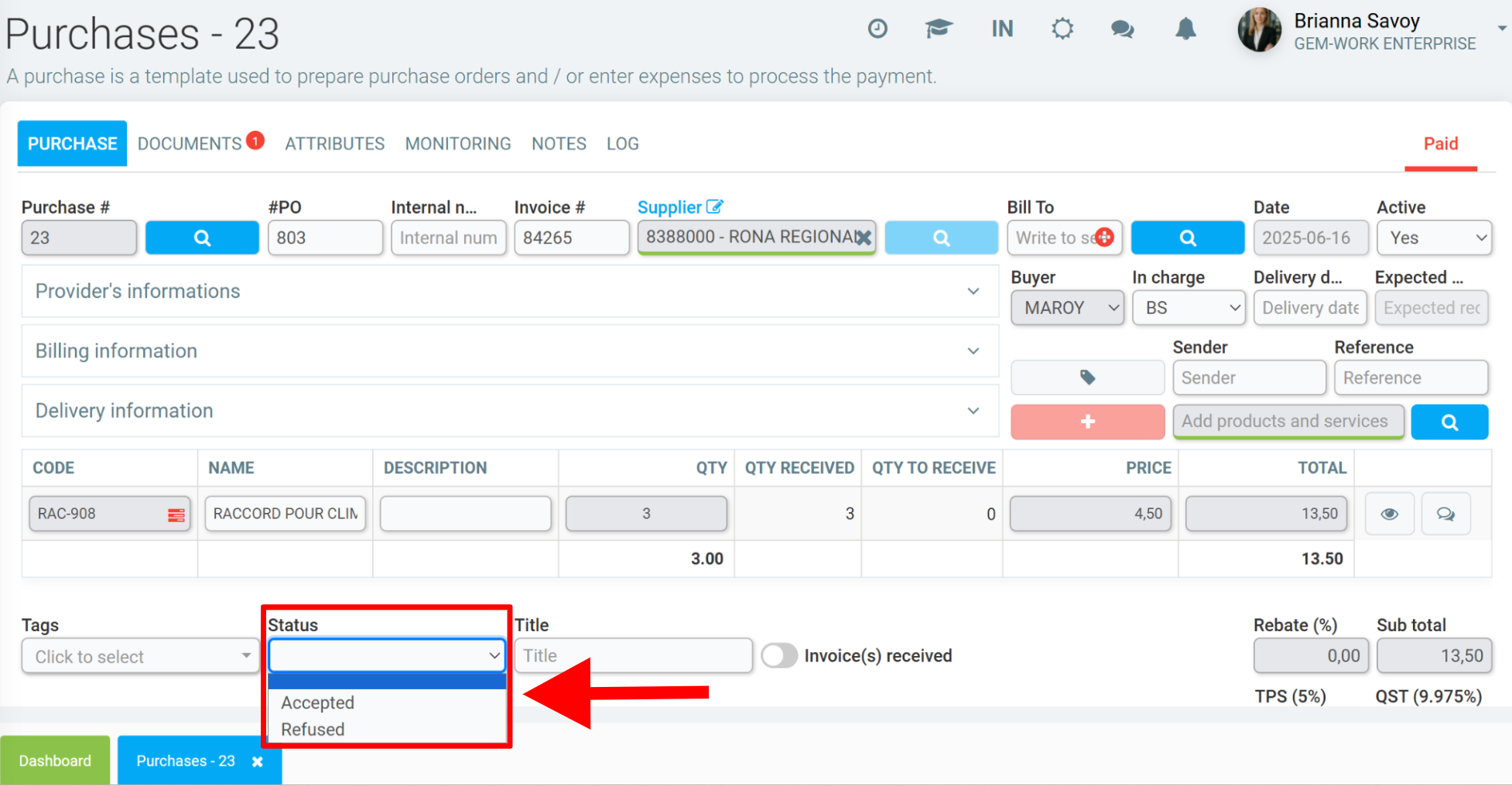Open the clock history icon in header
The width and height of the screenshot is (1512, 786).
coord(877,29)
